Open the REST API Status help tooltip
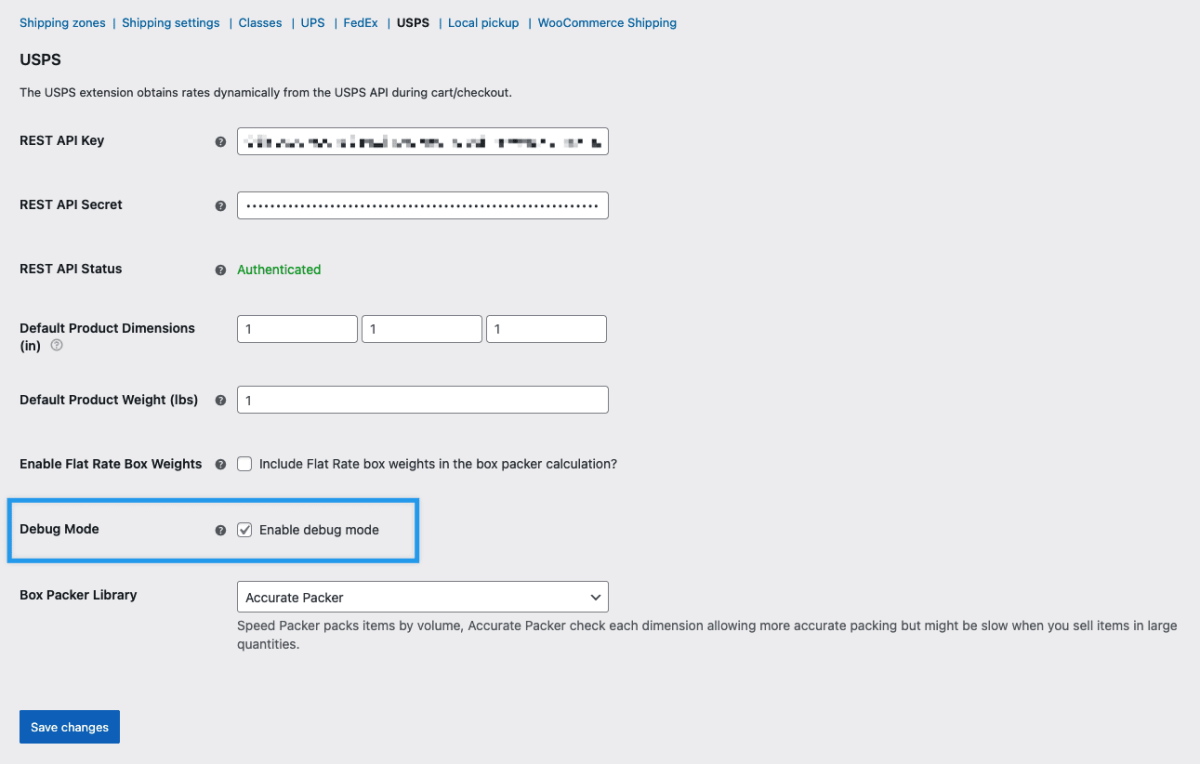 click(220, 269)
